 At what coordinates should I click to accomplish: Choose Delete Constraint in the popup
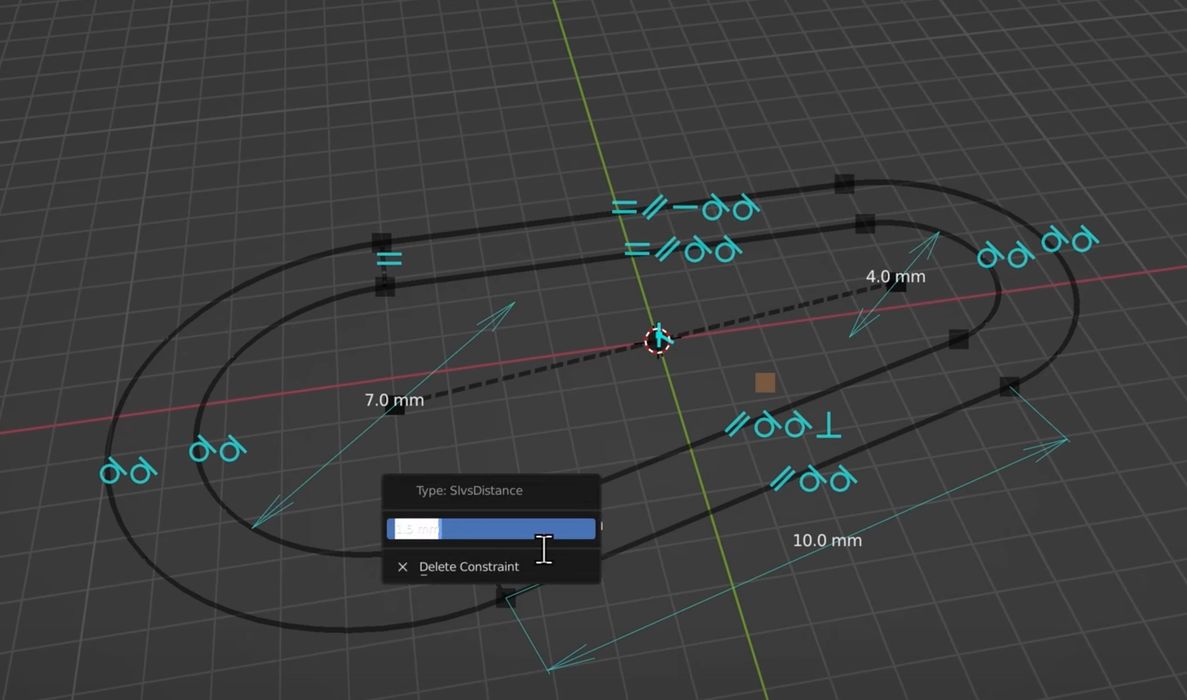click(468, 567)
